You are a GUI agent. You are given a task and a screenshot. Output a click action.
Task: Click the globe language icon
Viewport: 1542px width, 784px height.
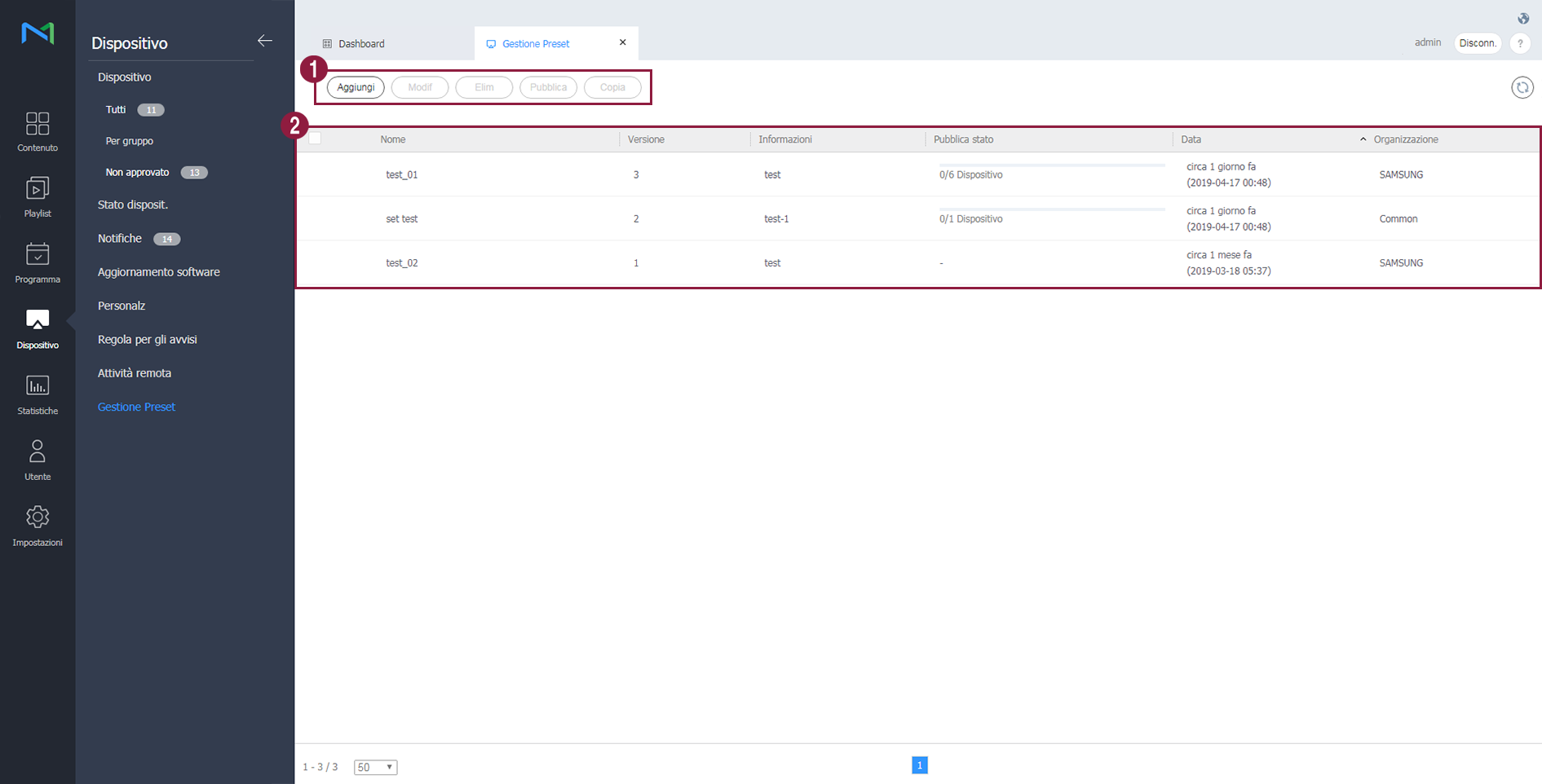pos(1523,19)
